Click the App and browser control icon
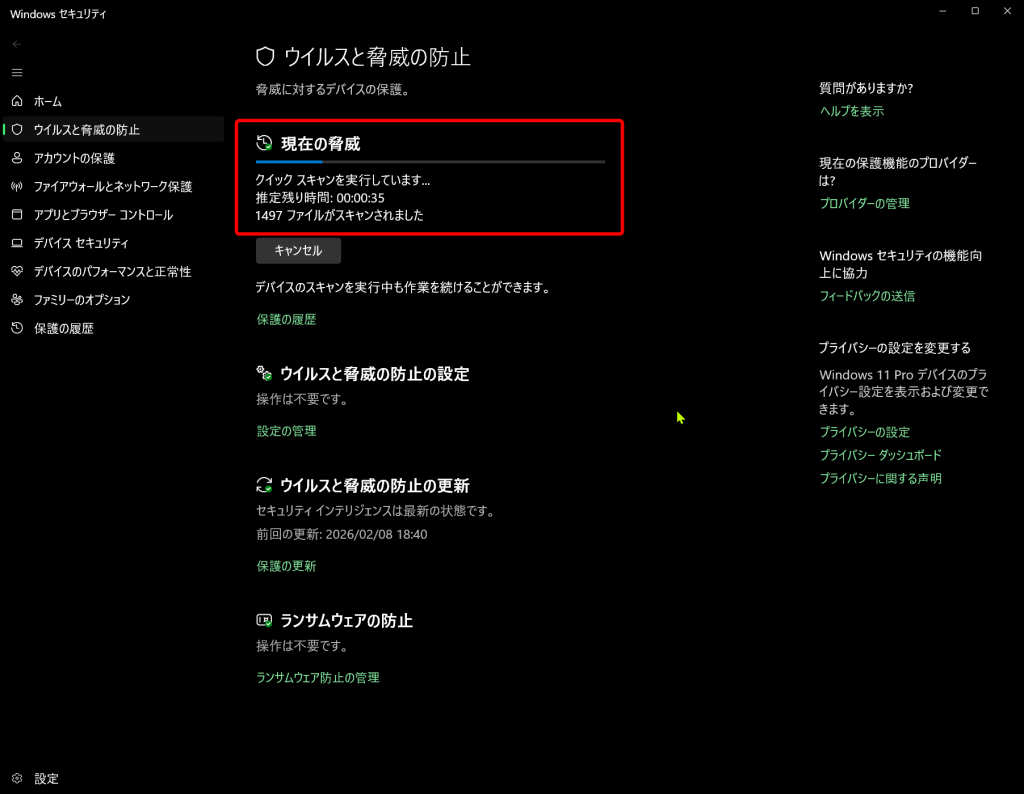Viewport: 1024px width, 794px height. [16, 215]
